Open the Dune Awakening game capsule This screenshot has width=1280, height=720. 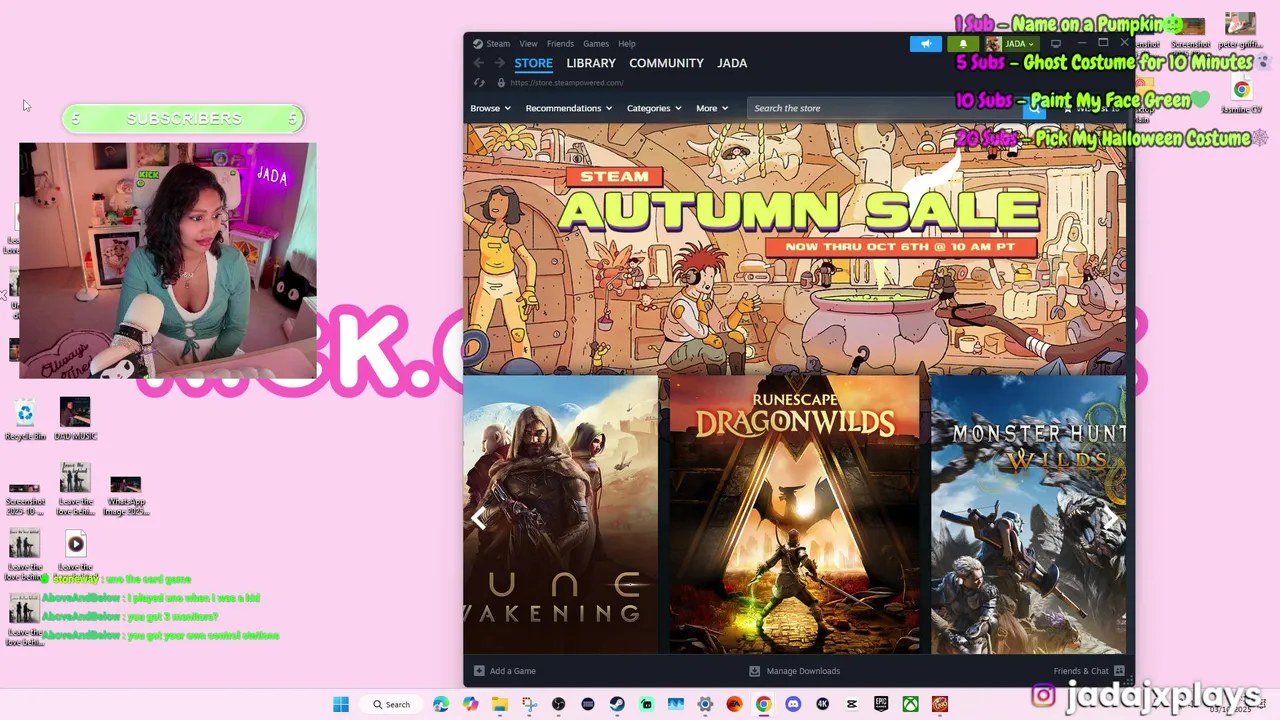[561, 515]
